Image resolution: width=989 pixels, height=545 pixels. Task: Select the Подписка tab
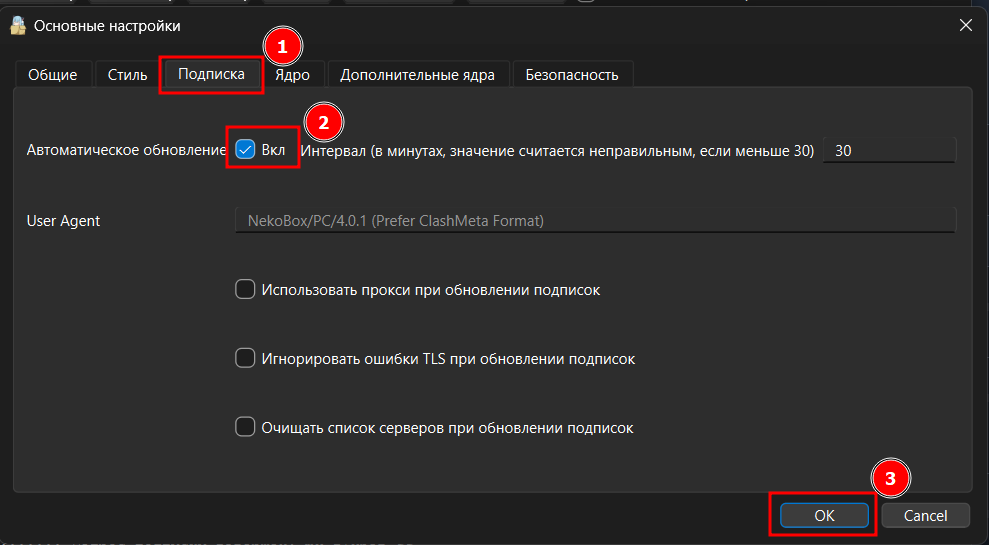211,74
